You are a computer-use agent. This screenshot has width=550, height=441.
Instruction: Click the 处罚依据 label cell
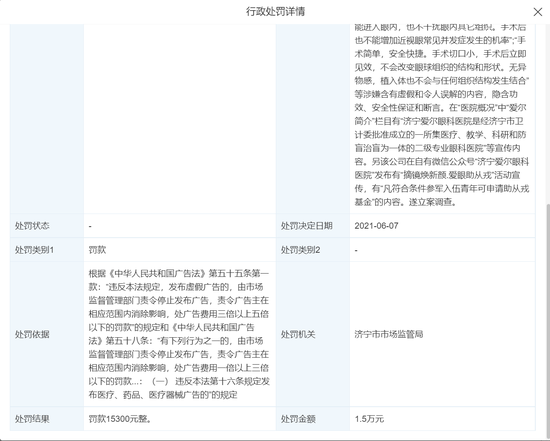[47, 334]
